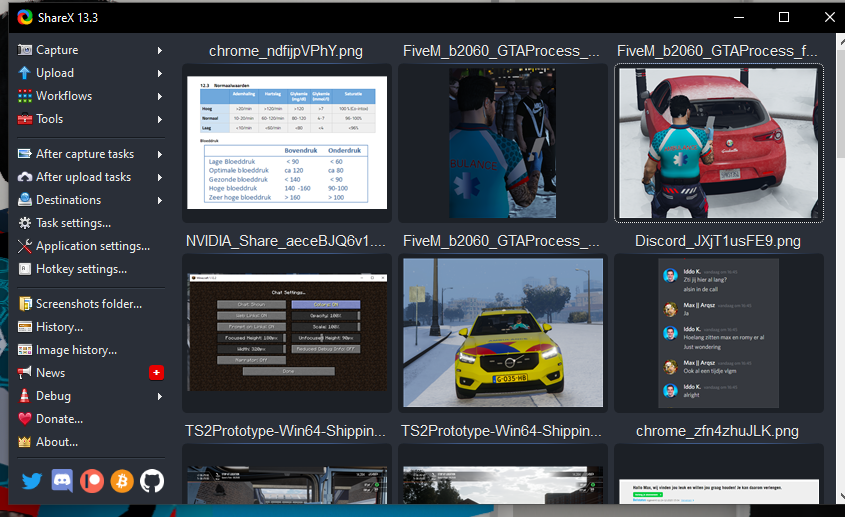845x517 pixels.
Task: Click the red News notification badge
Action: [x=156, y=373]
